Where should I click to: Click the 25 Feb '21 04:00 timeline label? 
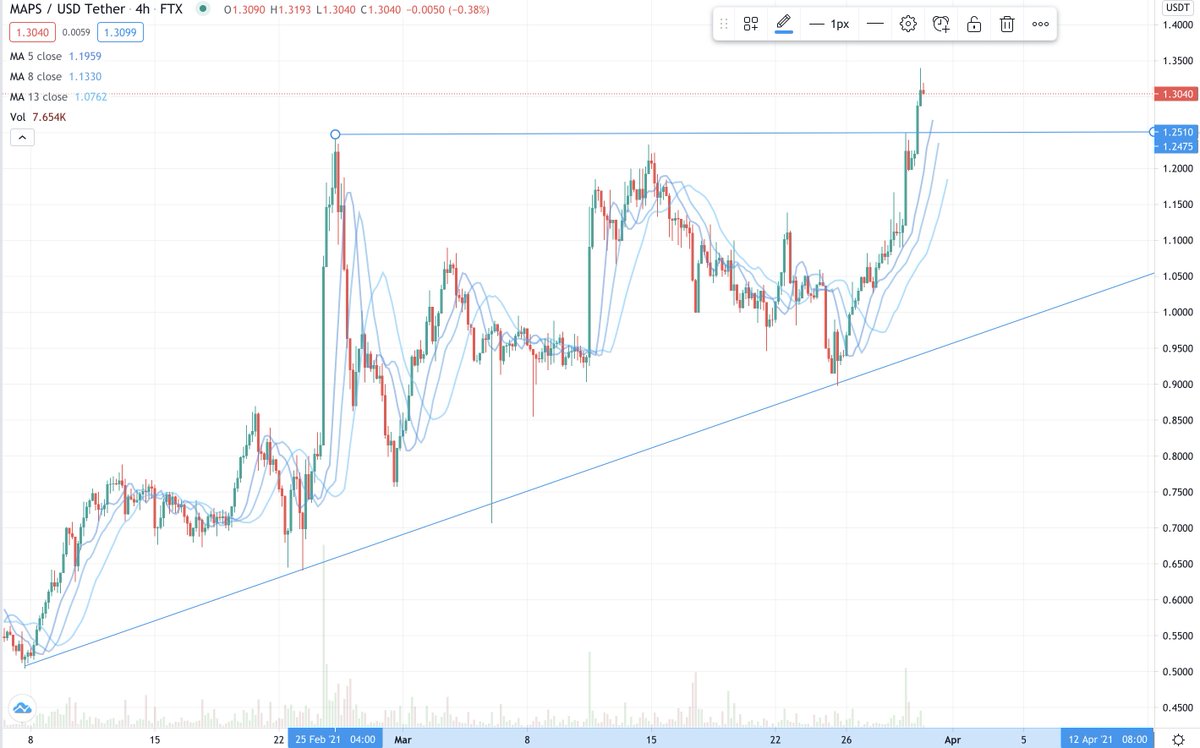(335, 739)
